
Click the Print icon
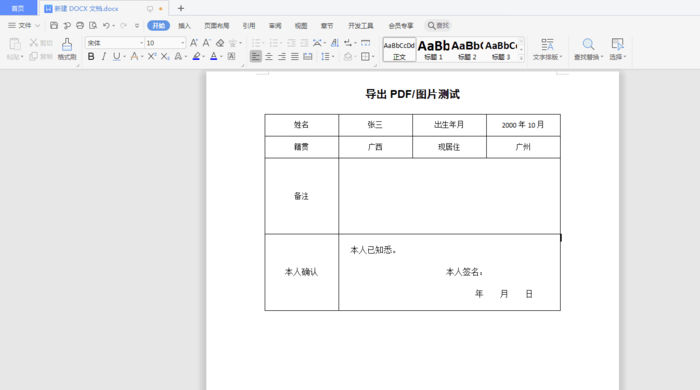pyautogui.click(x=80, y=25)
